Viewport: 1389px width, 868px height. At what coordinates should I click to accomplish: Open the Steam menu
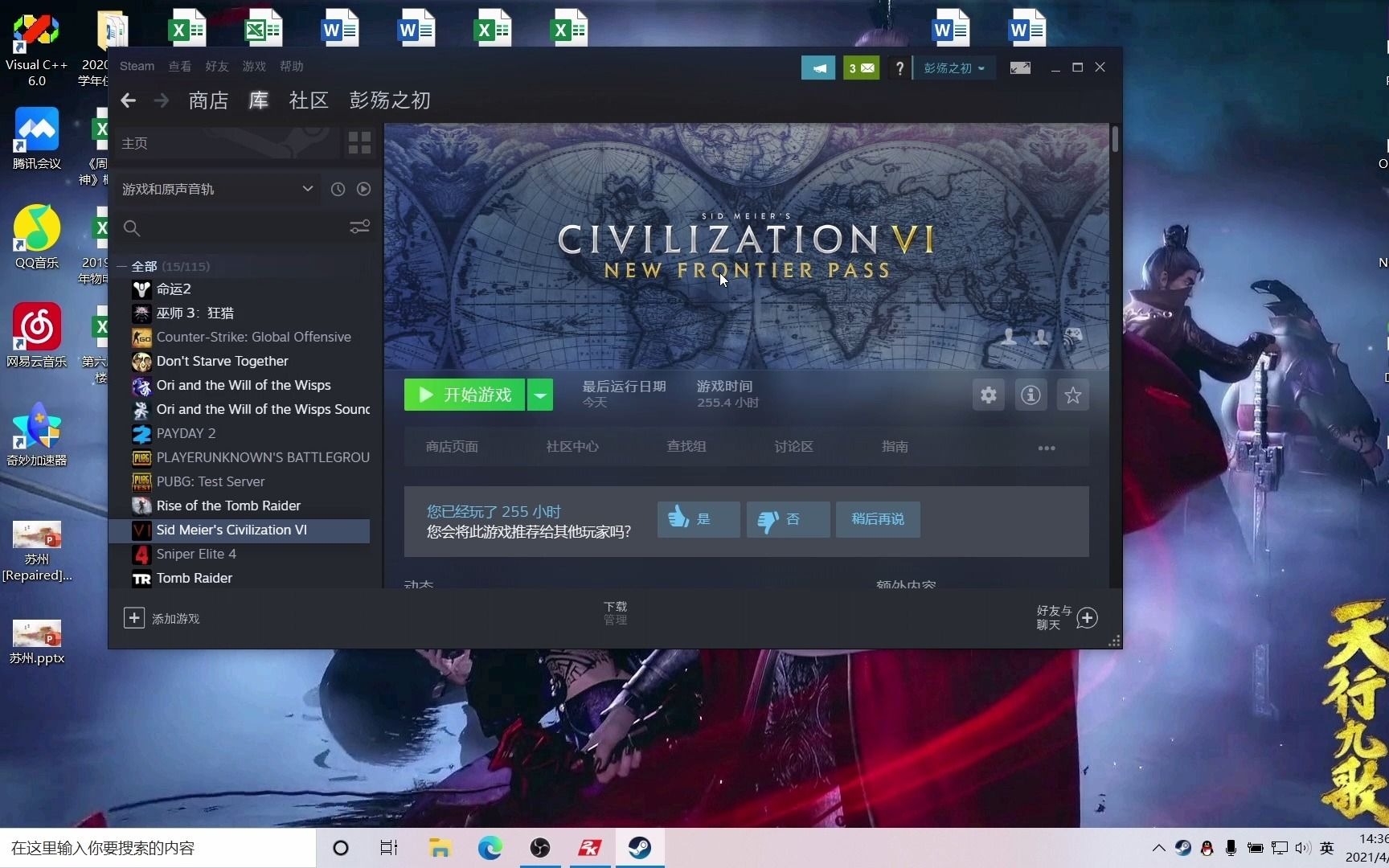(137, 66)
